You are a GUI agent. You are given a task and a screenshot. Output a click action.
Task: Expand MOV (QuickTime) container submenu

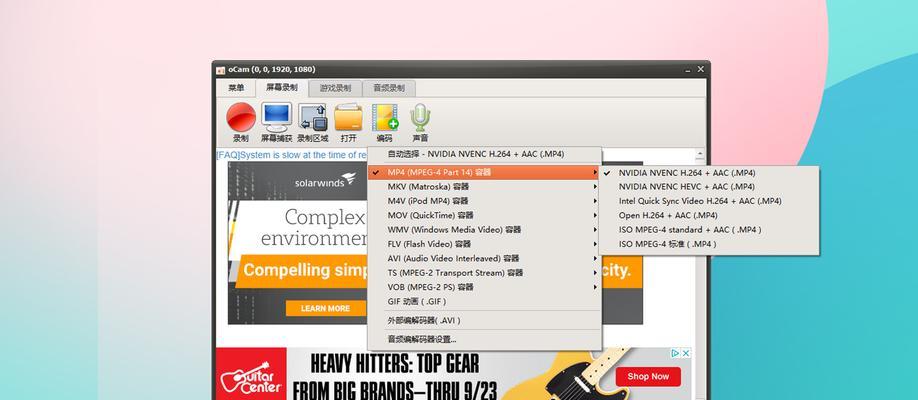click(x=484, y=216)
